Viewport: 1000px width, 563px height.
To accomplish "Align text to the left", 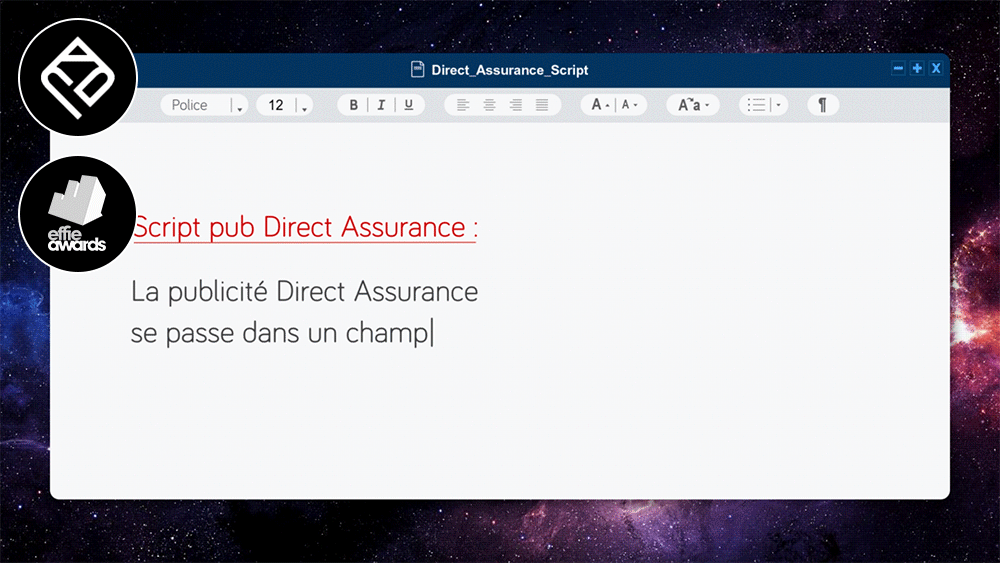I will coord(463,105).
